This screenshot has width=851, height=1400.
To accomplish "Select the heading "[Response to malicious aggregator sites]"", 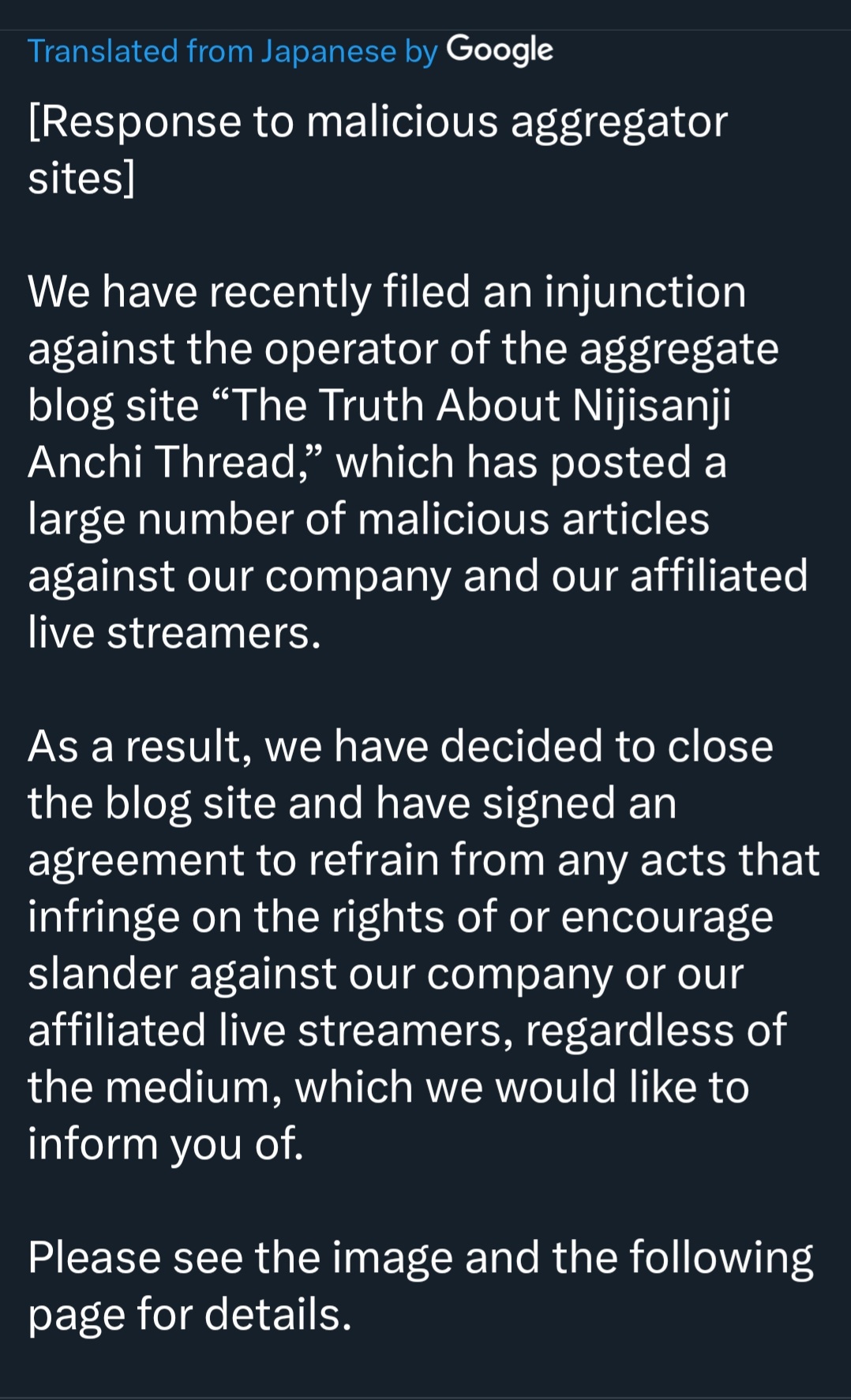I will click(377, 150).
